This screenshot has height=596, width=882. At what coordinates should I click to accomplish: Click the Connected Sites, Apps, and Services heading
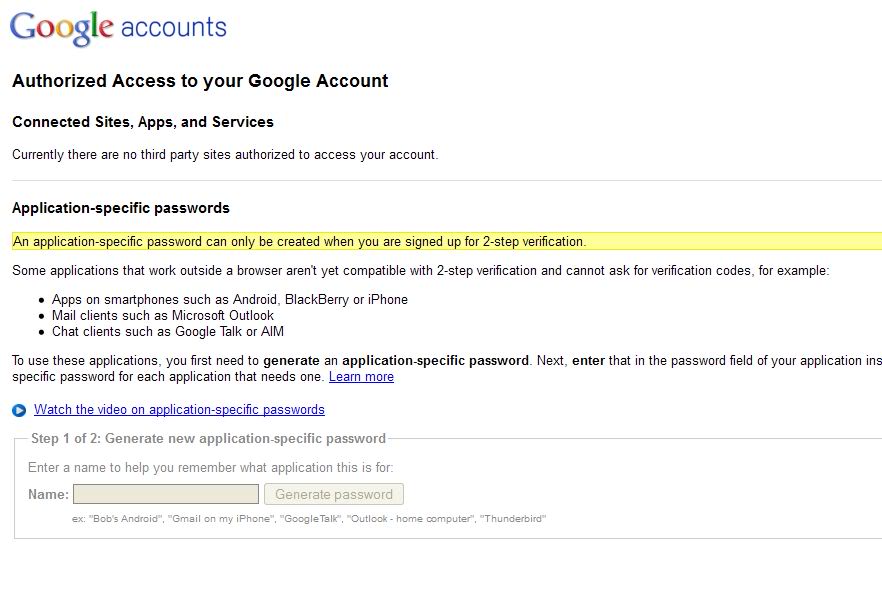coord(142,122)
